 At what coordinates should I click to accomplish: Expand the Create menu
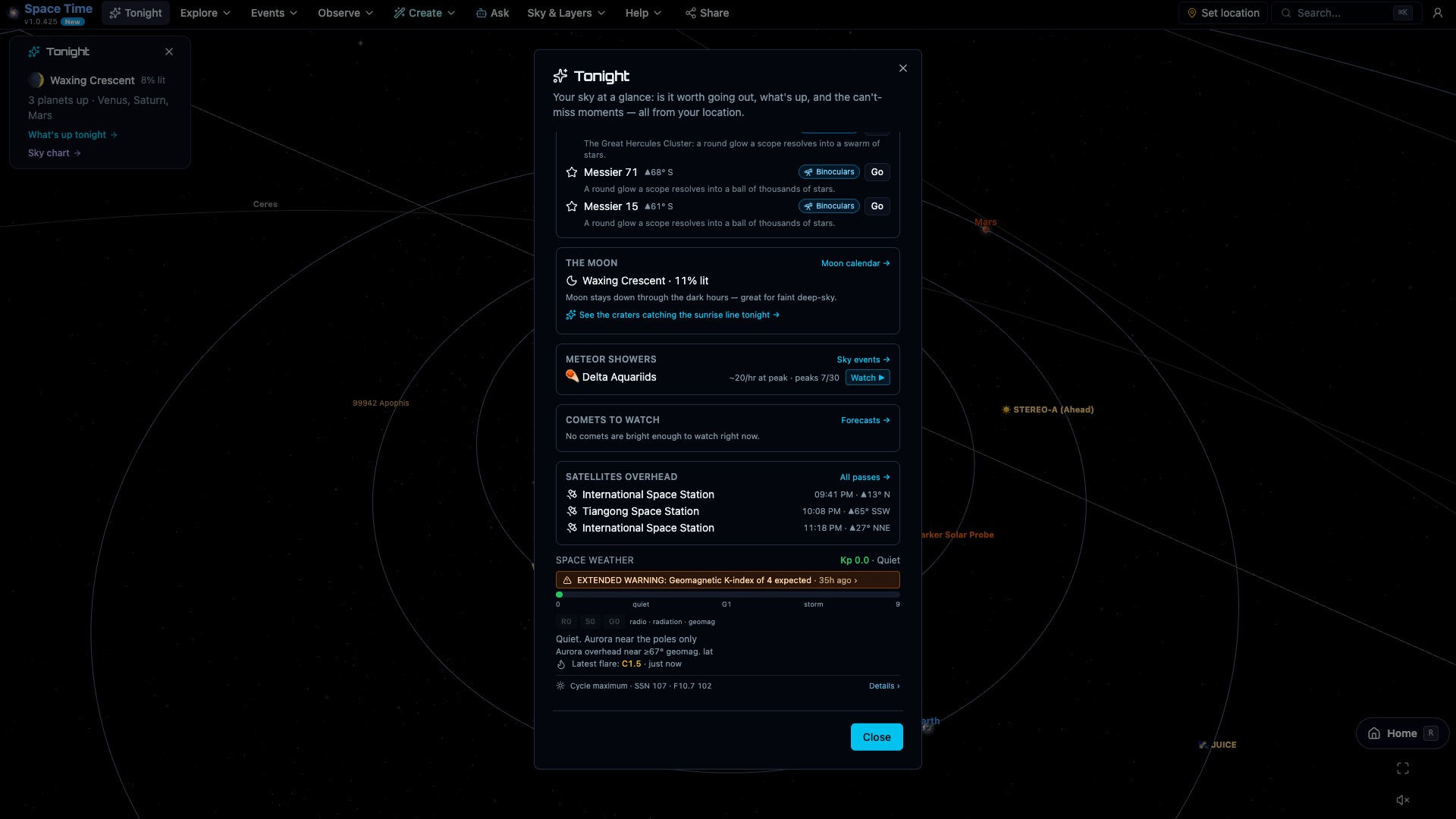point(425,13)
